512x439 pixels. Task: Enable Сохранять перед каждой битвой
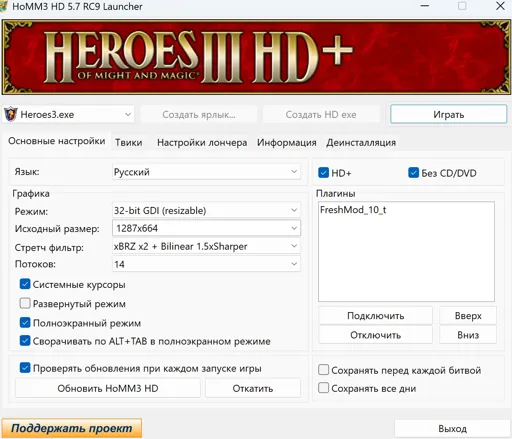(323, 370)
